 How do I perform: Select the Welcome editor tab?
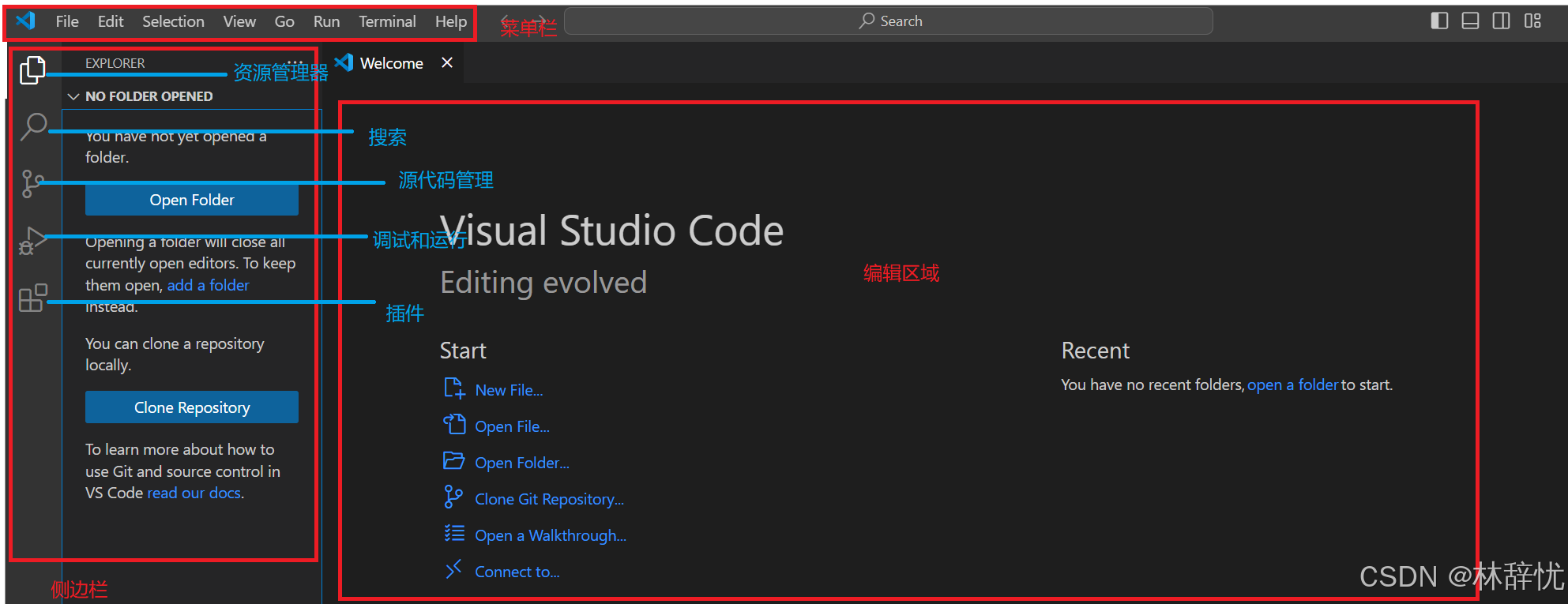coord(392,63)
